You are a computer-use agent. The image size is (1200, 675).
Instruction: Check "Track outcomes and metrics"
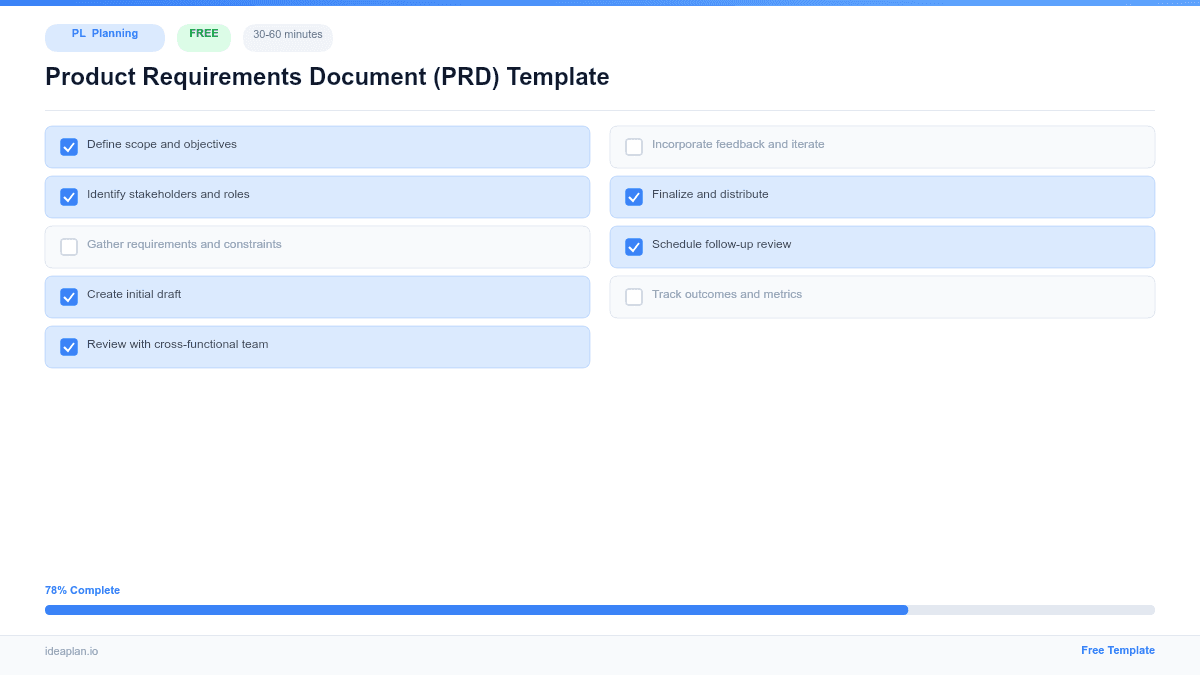click(633, 296)
